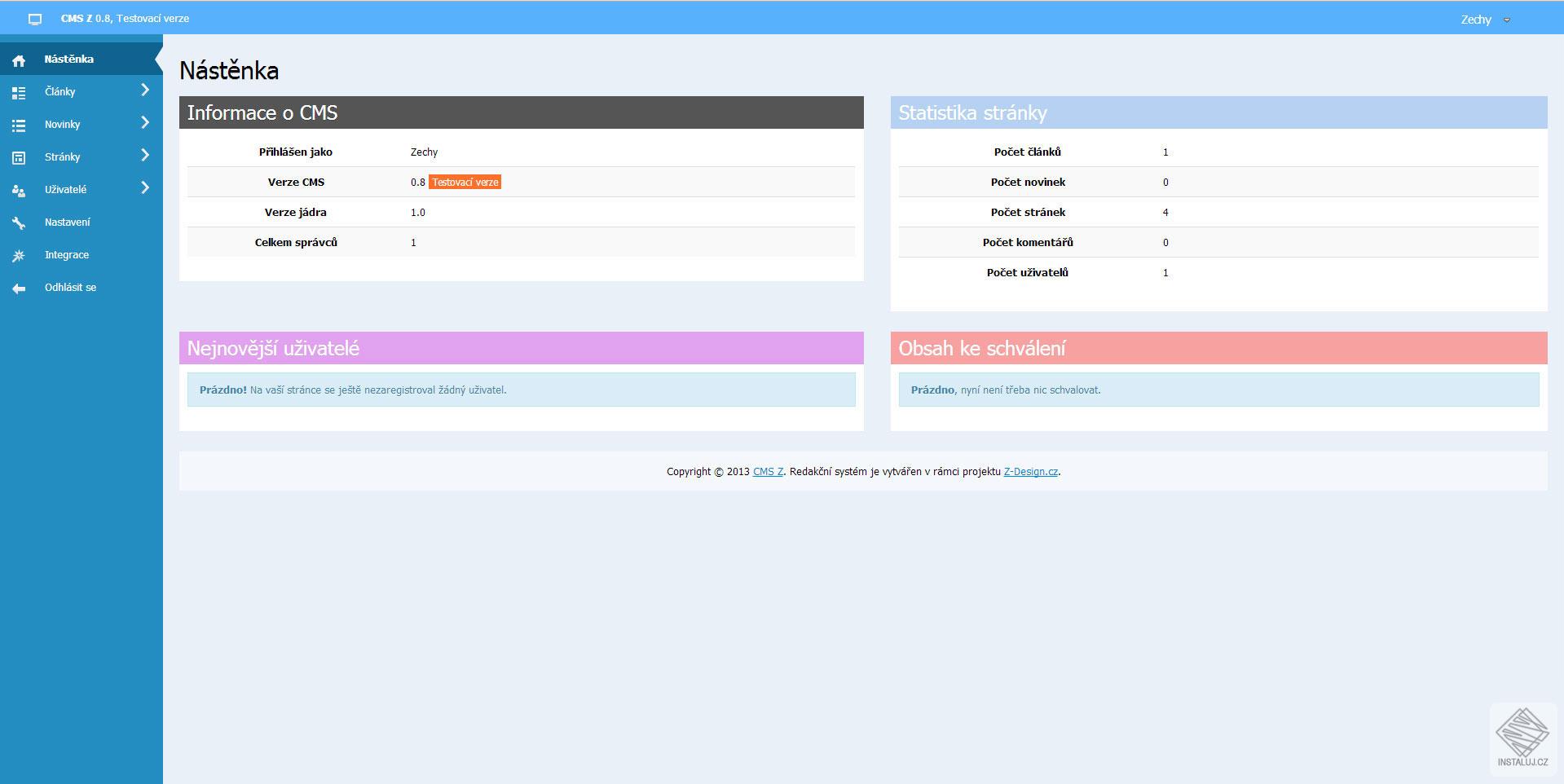Click the Články list icon

pyautogui.click(x=19, y=93)
